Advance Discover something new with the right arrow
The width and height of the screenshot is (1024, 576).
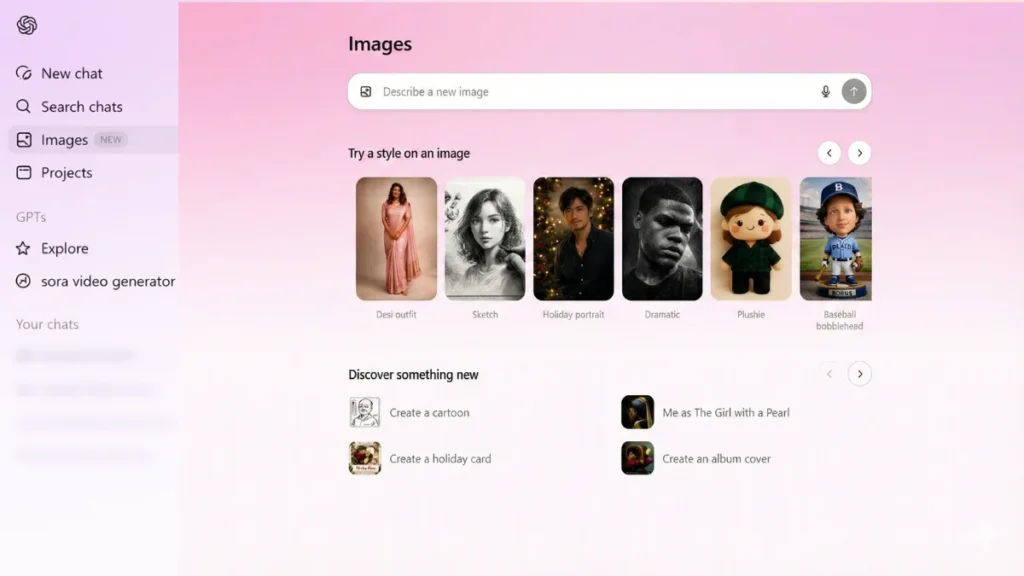click(x=859, y=374)
